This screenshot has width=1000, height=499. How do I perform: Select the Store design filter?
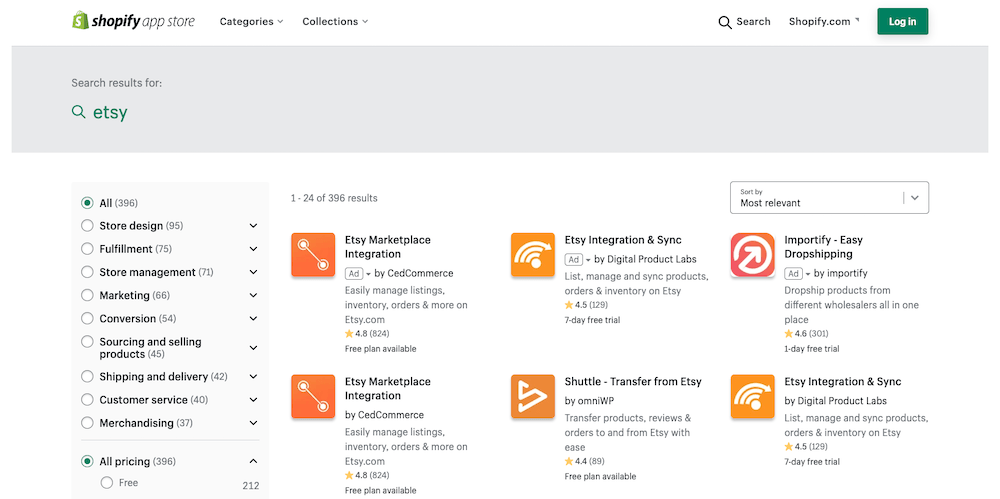[87, 226]
